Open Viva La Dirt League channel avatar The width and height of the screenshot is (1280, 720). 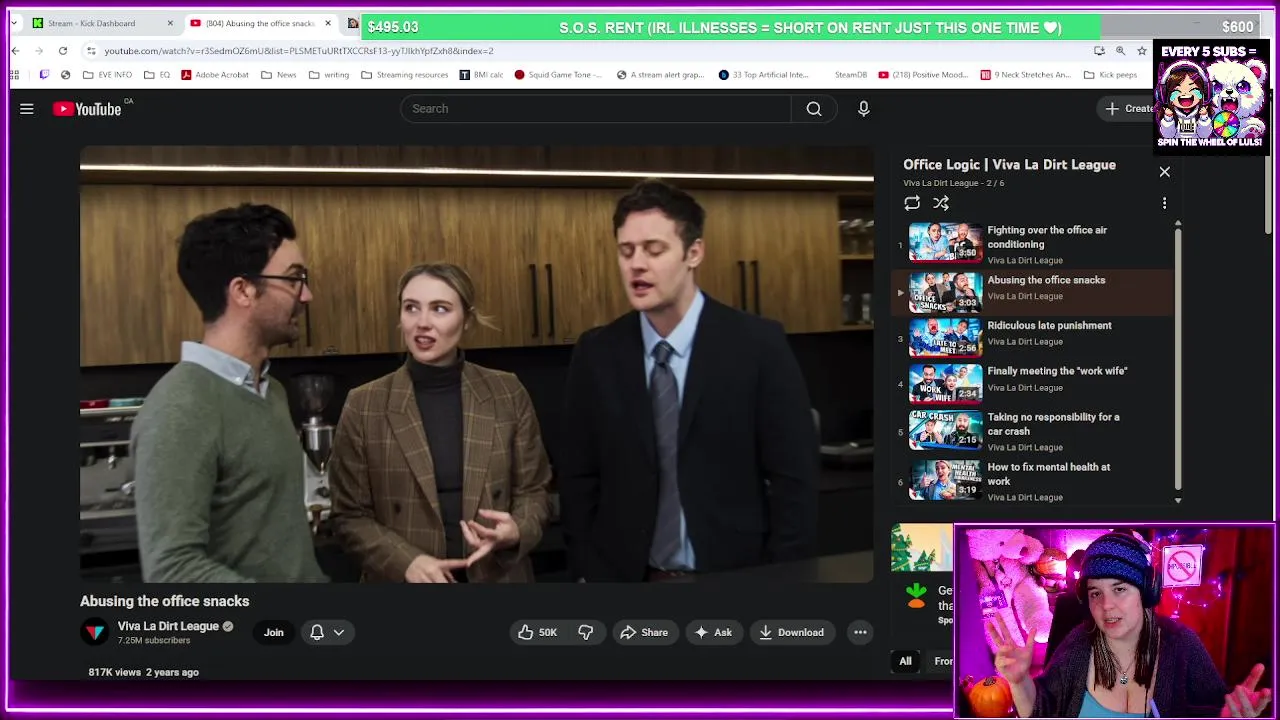tap(95, 632)
